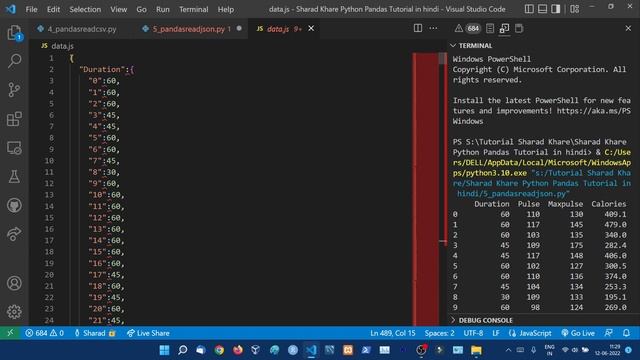Close the data.js tab
The height and width of the screenshot is (360, 640).
311,28
